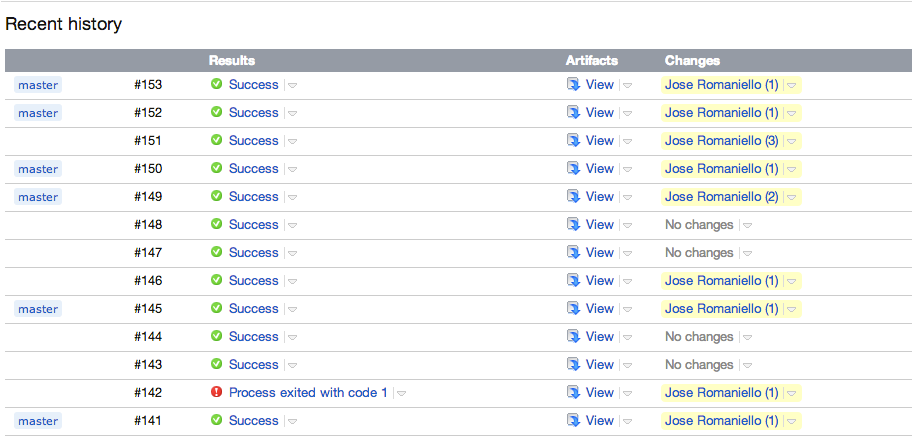
Task: Expand the 'No changes' dropdown for build #147
Action: (747, 253)
